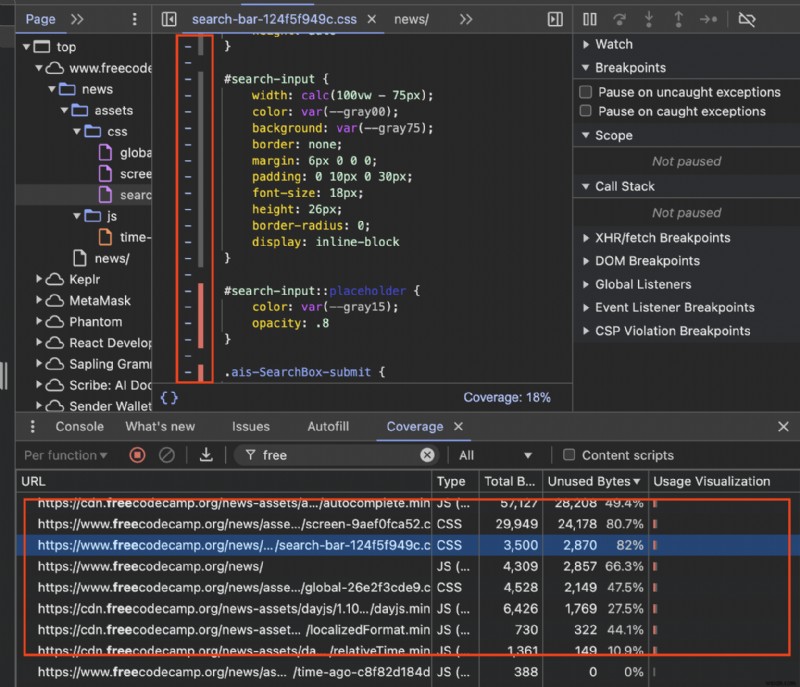Open the Per function dropdown
The width and height of the screenshot is (800, 687).
tap(65, 455)
